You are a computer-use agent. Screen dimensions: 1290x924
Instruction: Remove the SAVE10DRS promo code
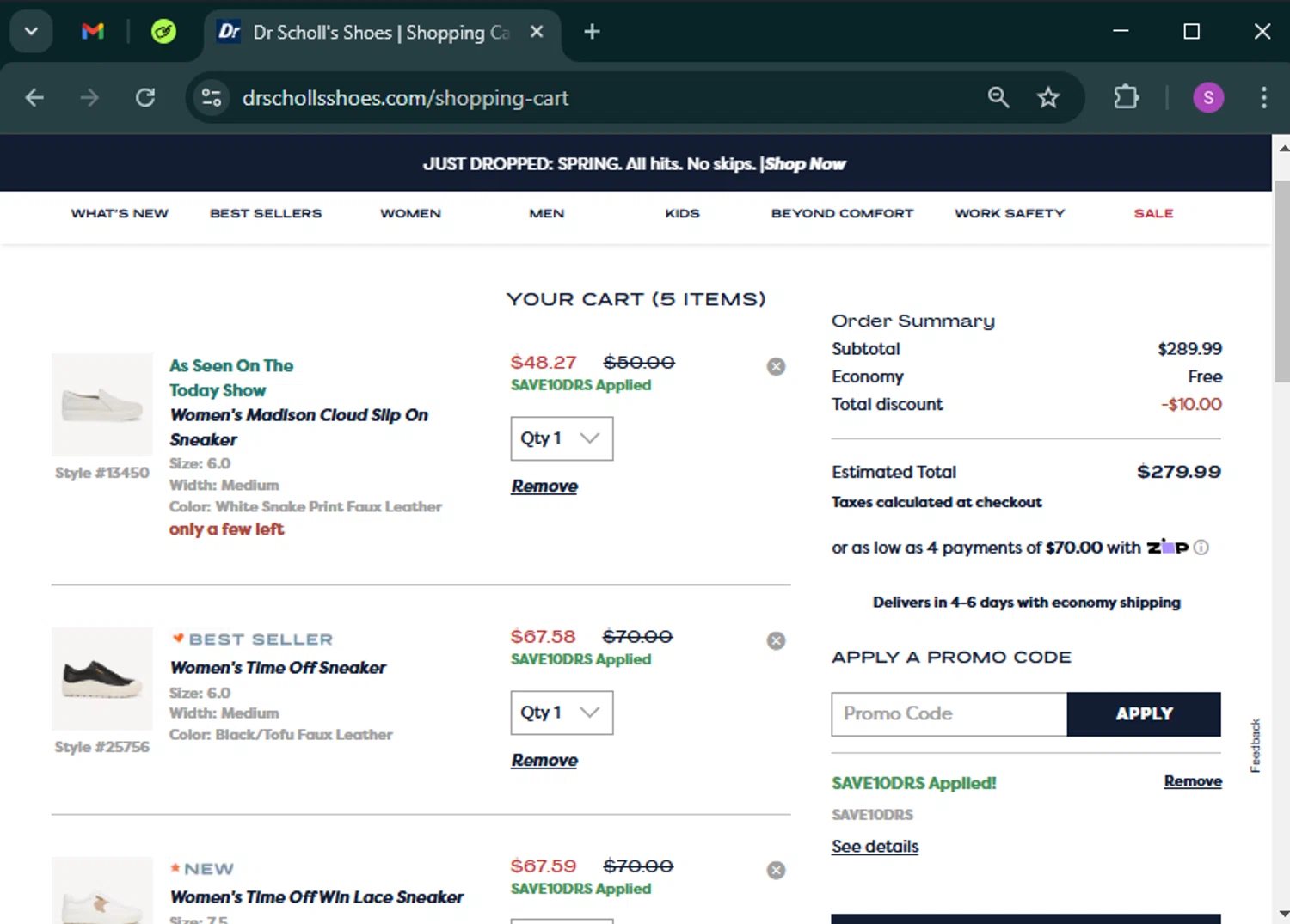click(x=1193, y=781)
